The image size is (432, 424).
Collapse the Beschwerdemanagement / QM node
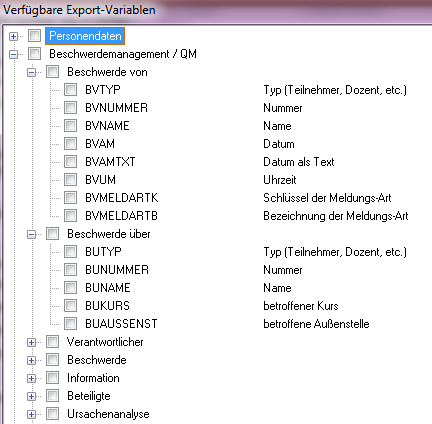point(13,54)
